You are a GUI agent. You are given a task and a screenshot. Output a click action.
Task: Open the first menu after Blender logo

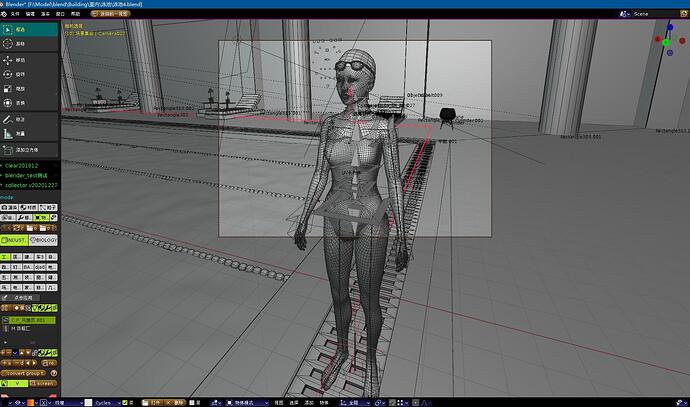(15, 14)
